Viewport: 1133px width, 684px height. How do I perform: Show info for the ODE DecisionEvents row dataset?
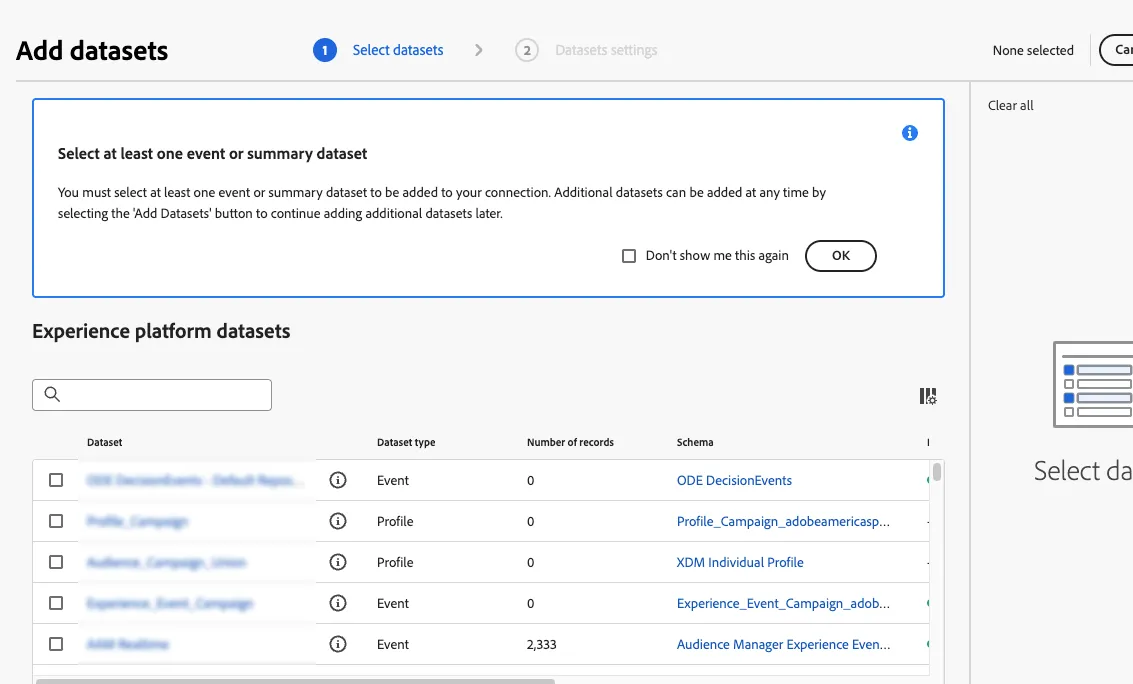point(337,480)
